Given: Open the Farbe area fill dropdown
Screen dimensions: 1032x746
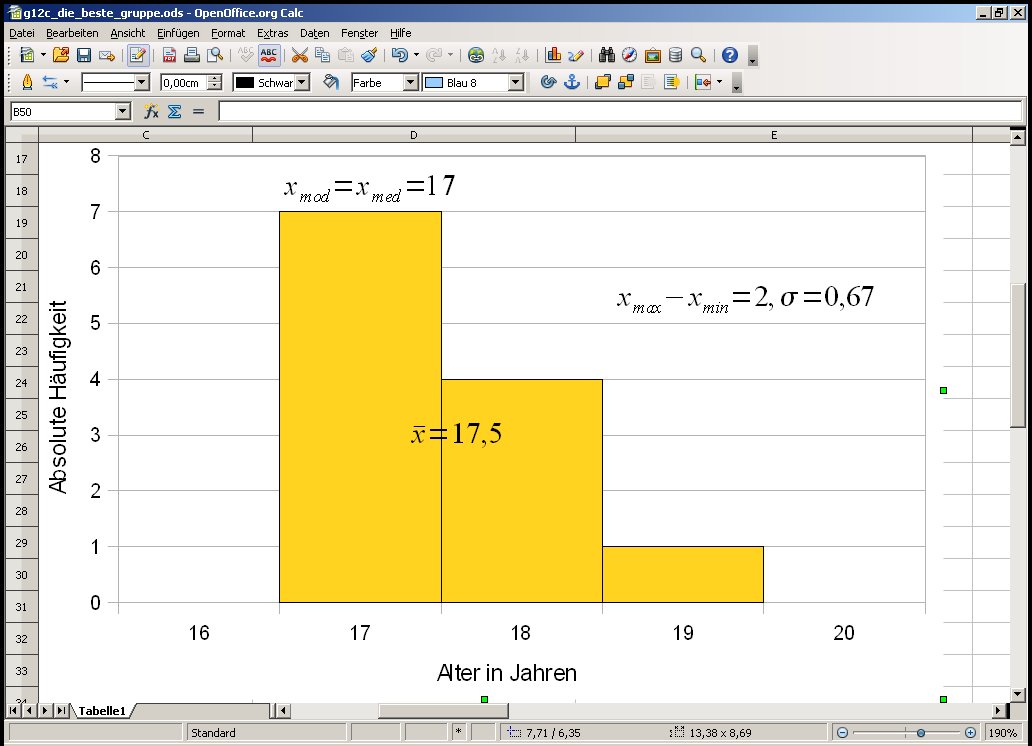Looking at the screenshot, I should (x=410, y=83).
